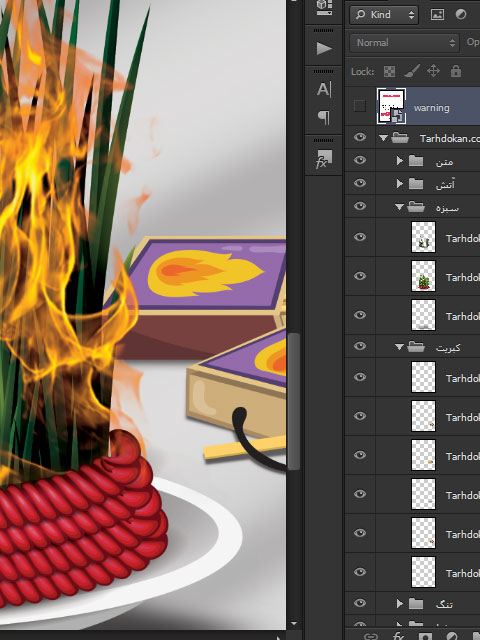This screenshot has height=640, width=480.
Task: Hide the آتش folder
Action: pyautogui.click(x=360, y=183)
